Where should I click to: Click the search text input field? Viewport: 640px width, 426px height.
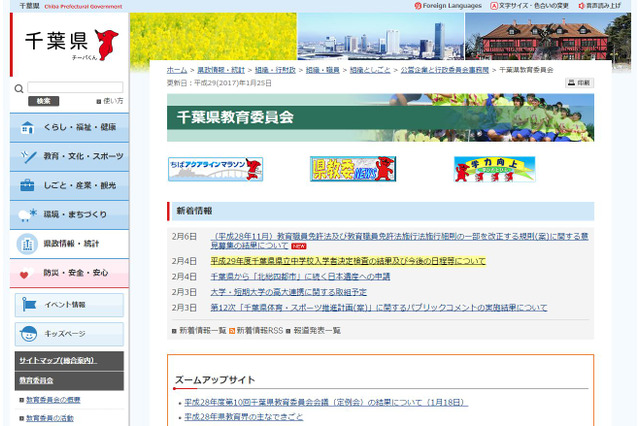pyautogui.click(x=75, y=87)
